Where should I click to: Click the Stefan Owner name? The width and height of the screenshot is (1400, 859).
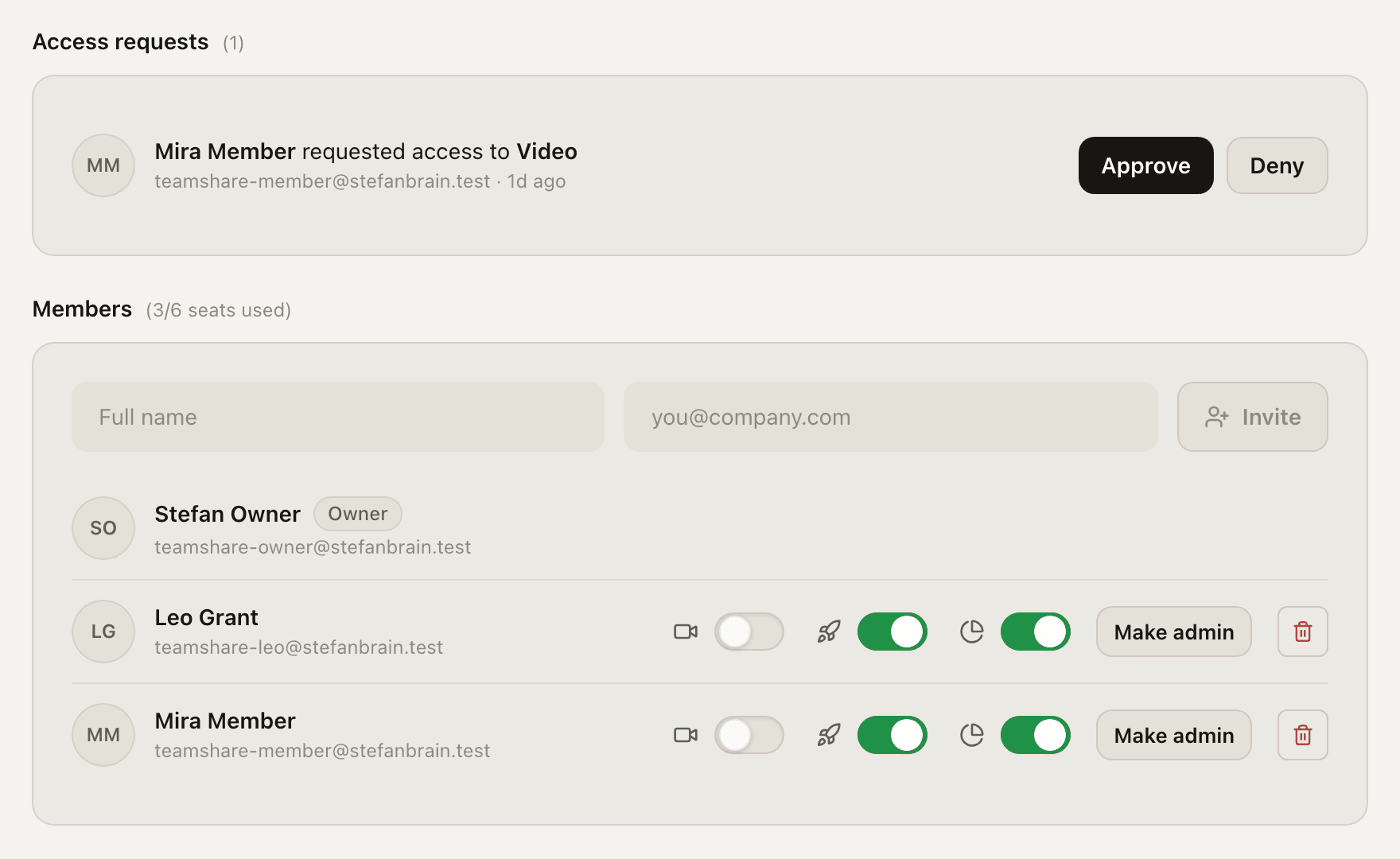coord(227,514)
